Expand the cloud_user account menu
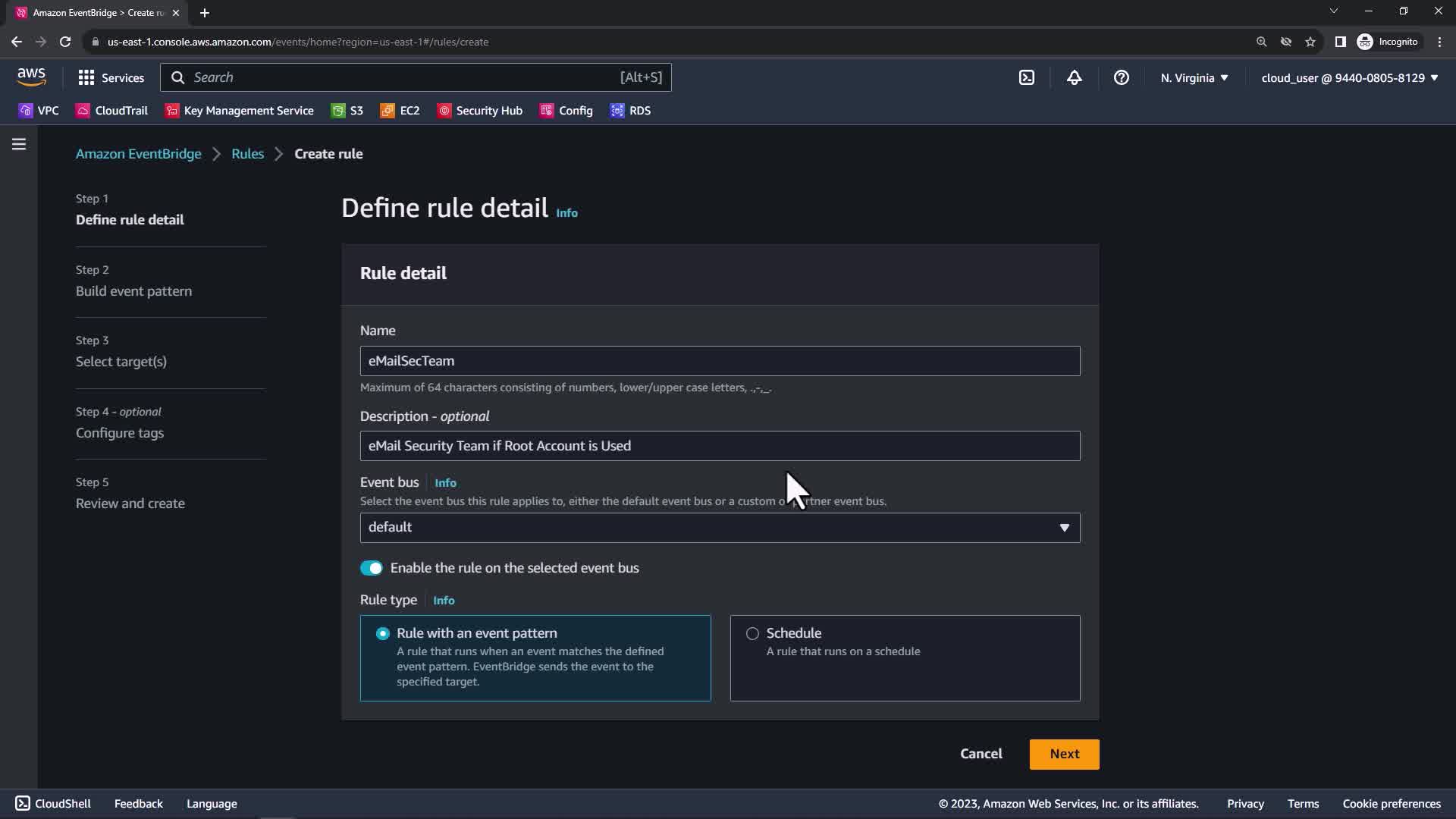The width and height of the screenshot is (1456, 819). click(x=1349, y=77)
